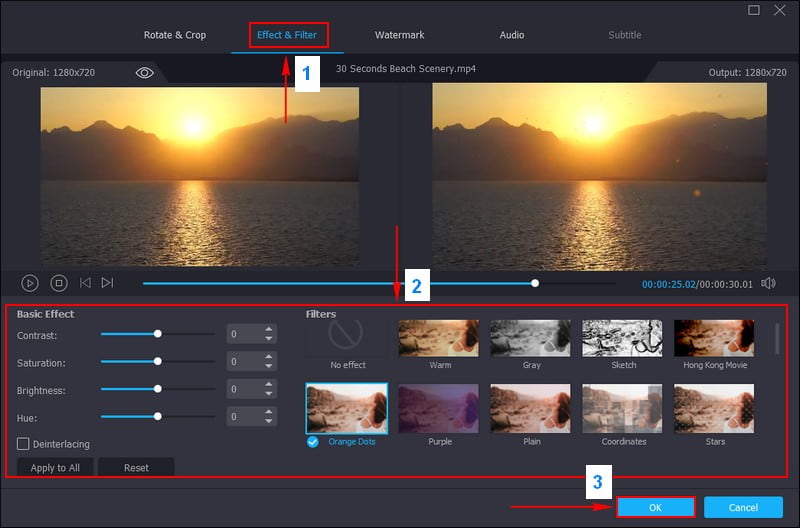Screen dimensions: 800x528
Task: Click the Brightness slider handle
Action: pos(157,388)
